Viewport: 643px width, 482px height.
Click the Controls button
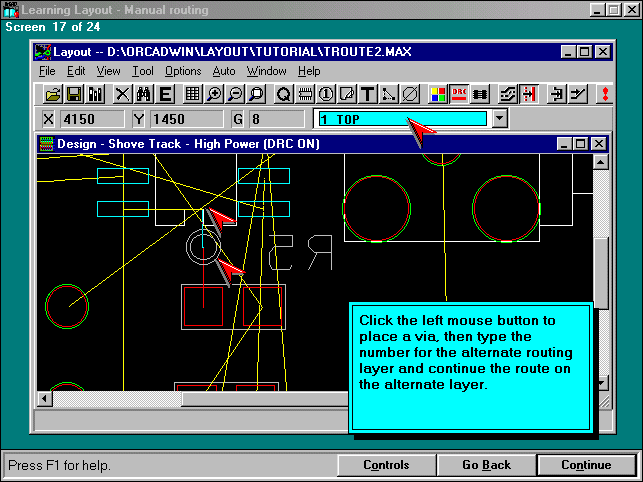(386, 465)
